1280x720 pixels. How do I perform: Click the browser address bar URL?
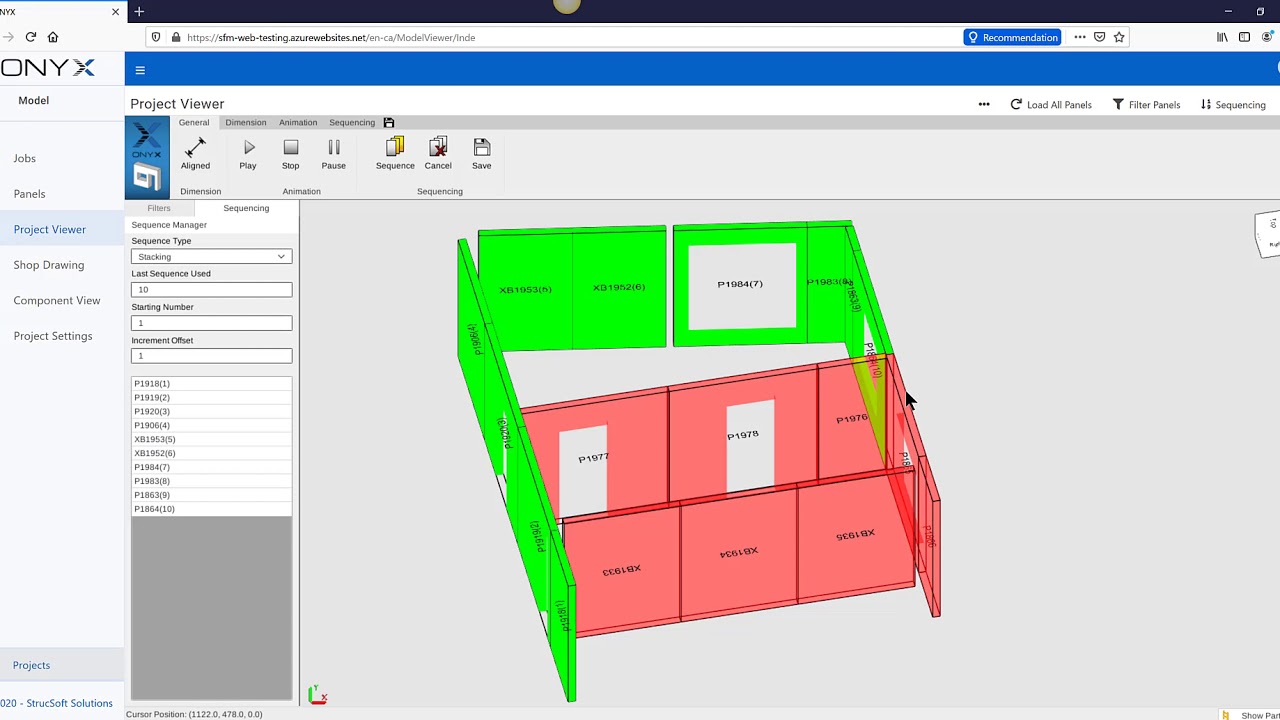pos(331,37)
